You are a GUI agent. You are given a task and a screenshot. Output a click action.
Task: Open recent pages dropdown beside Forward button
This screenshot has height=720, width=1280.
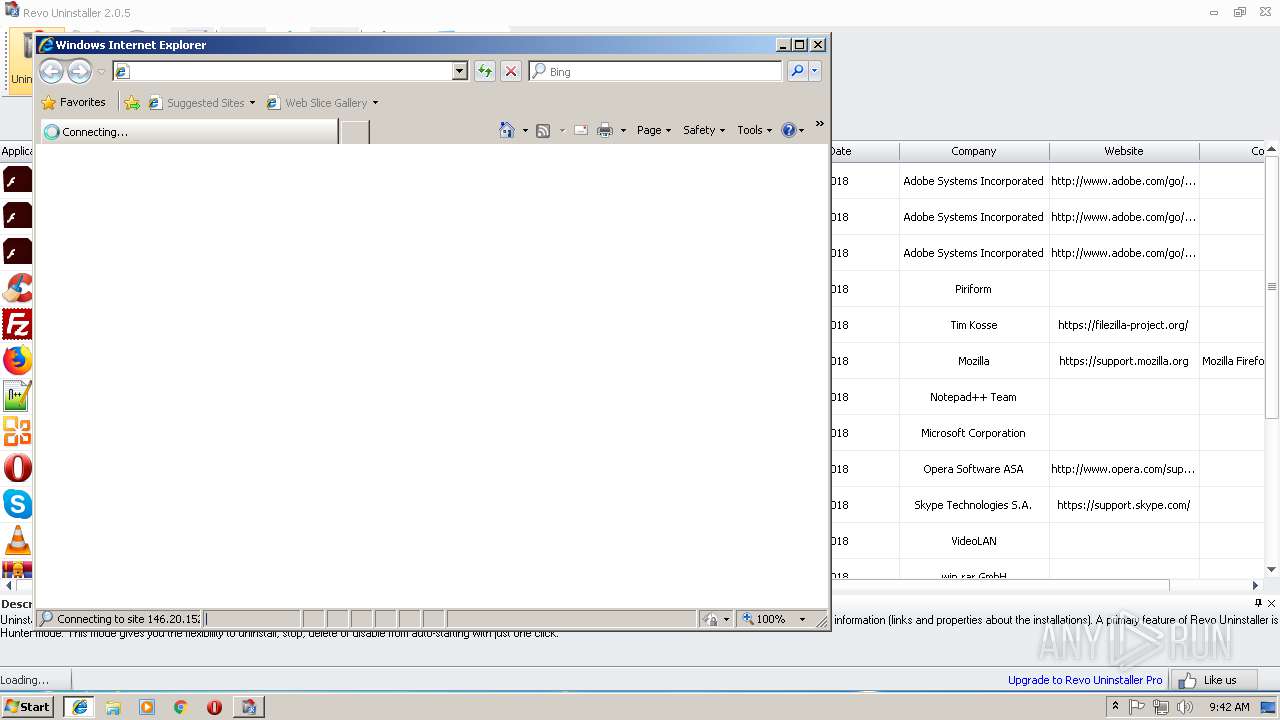[101, 72]
